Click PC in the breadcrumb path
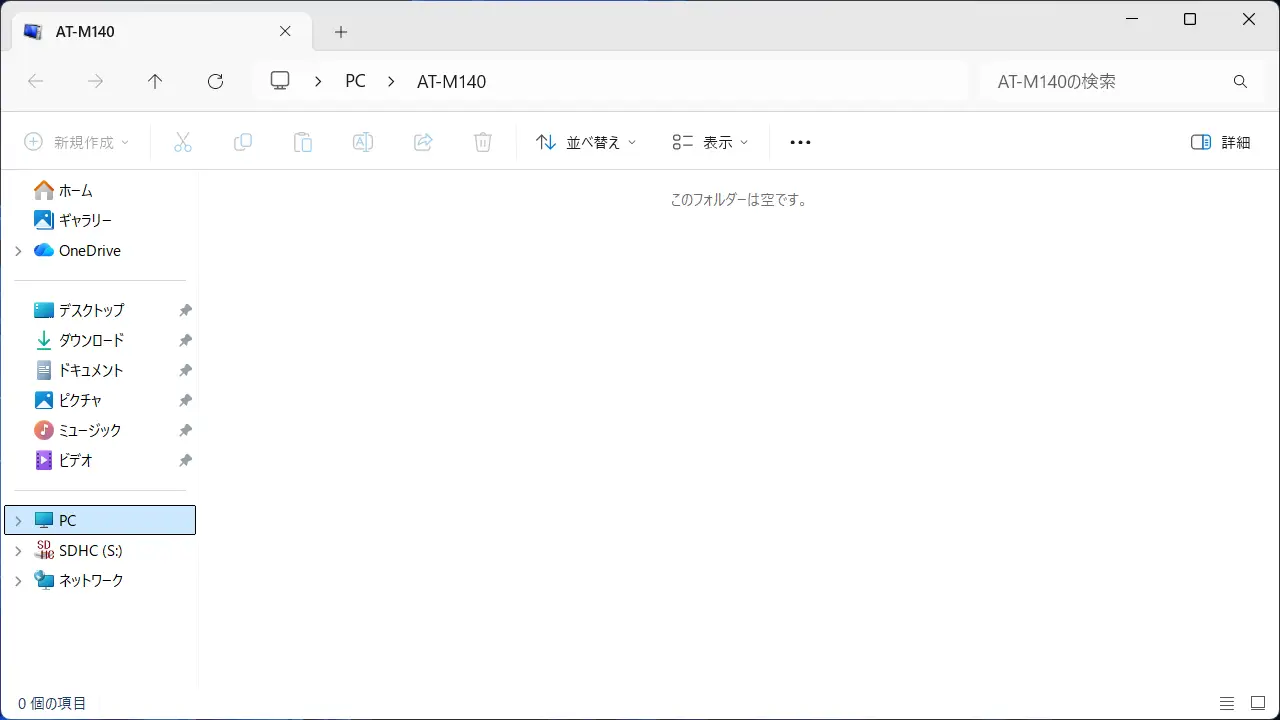Screen dimensions: 1280x720 point(355,82)
